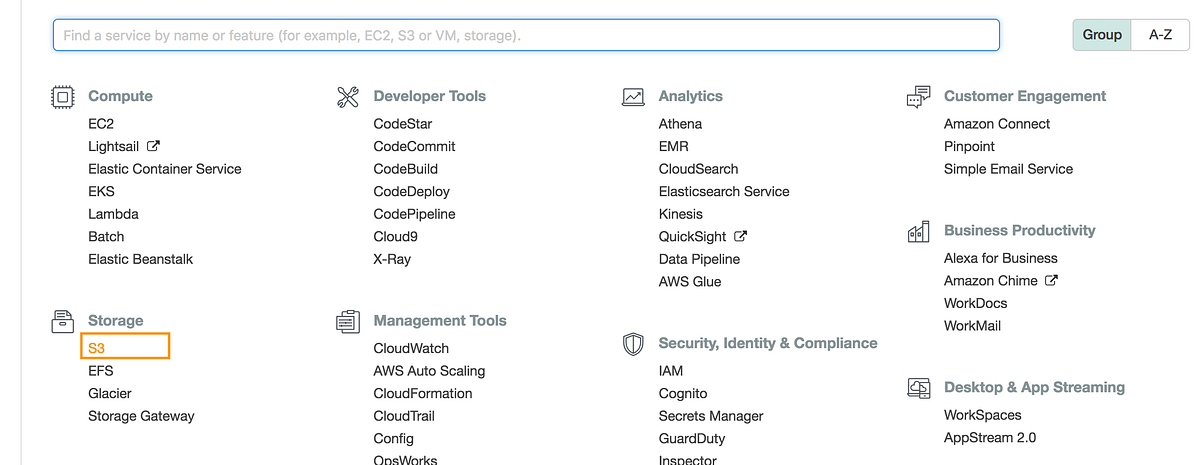Viewport: 1200px width, 465px height.
Task: Open Amazon Connect
Action: 997,124
